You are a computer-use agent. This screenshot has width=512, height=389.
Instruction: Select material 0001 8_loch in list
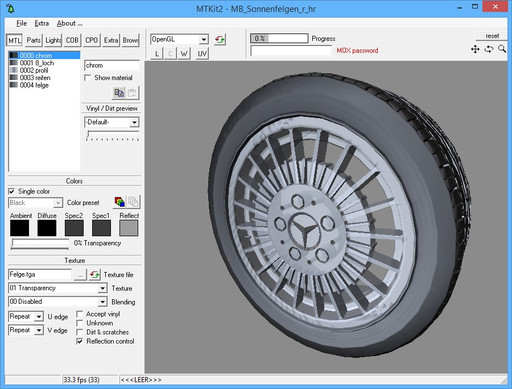(44, 63)
